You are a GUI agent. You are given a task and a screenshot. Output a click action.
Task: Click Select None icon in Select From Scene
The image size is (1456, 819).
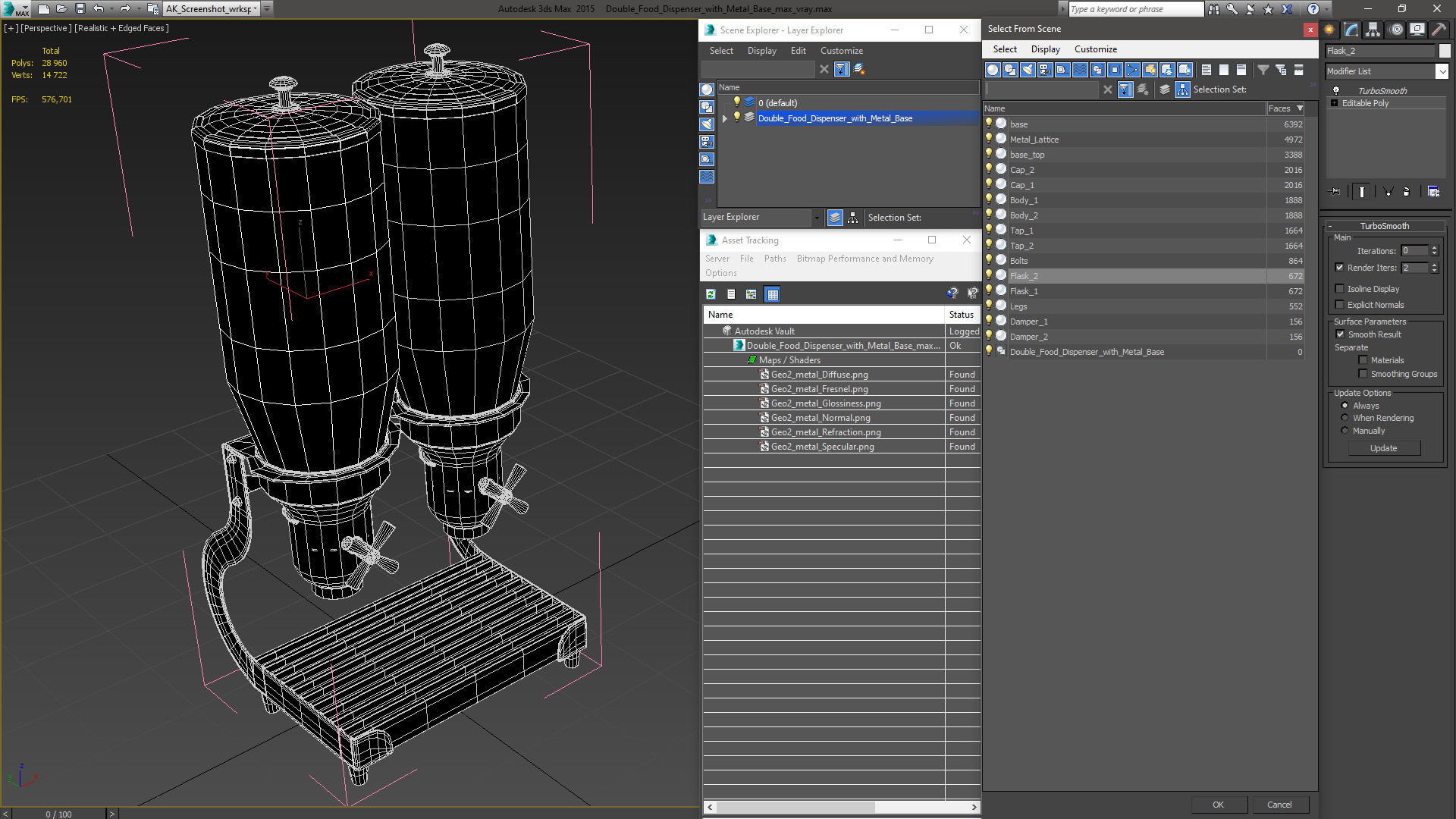(1224, 70)
